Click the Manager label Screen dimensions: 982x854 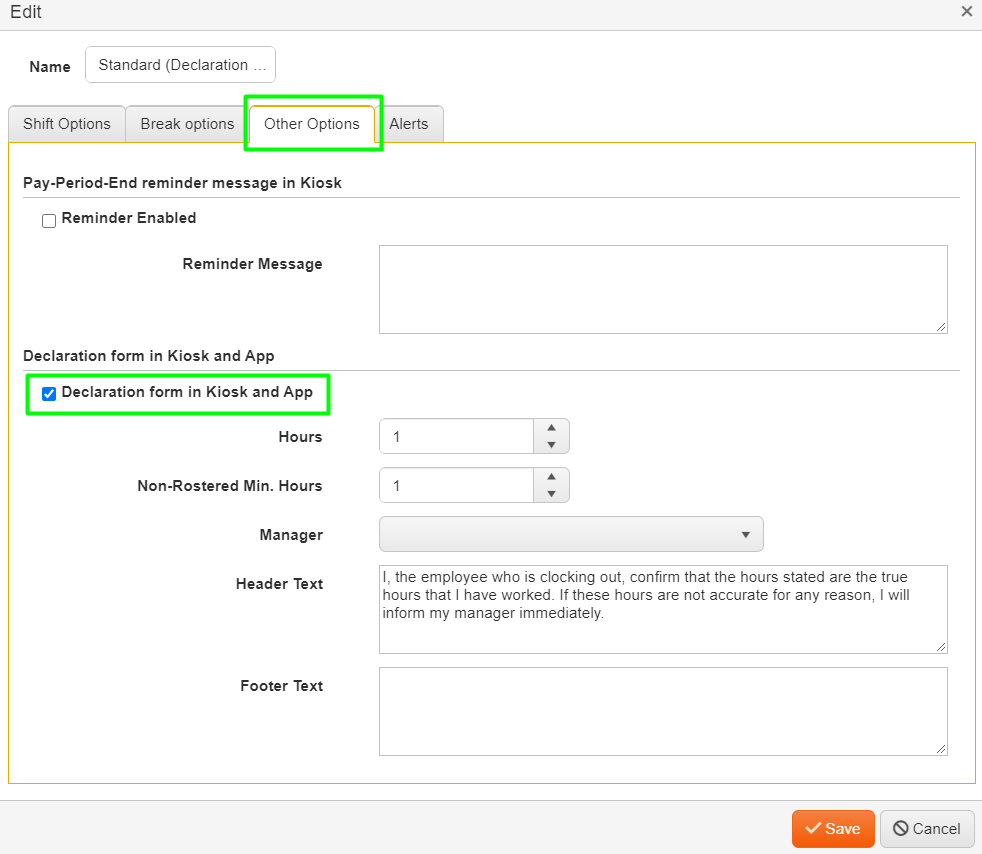coord(291,535)
